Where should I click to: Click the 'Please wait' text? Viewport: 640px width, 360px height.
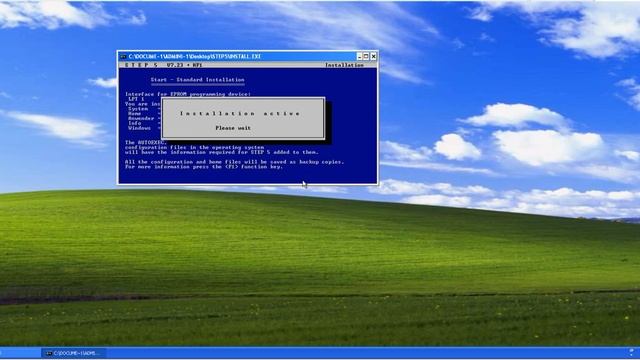(233, 128)
